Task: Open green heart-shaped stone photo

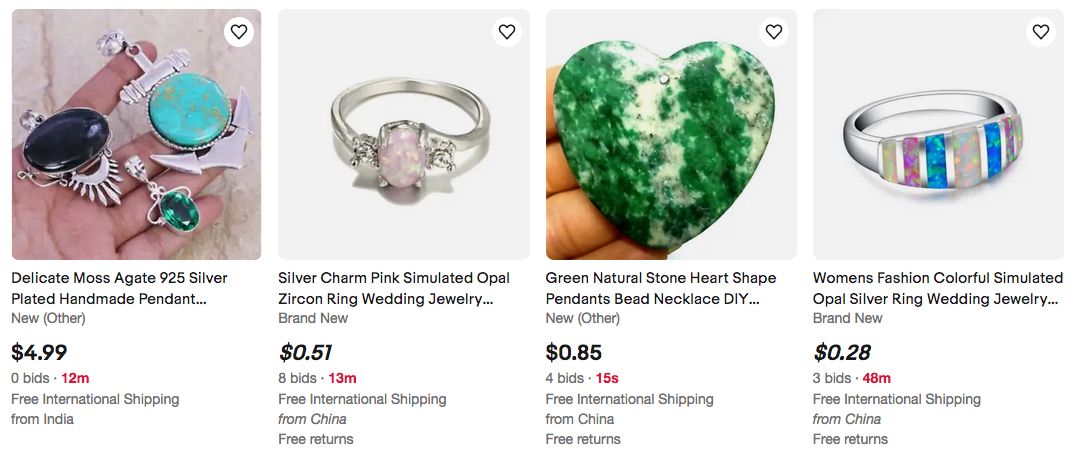Action: (x=671, y=135)
